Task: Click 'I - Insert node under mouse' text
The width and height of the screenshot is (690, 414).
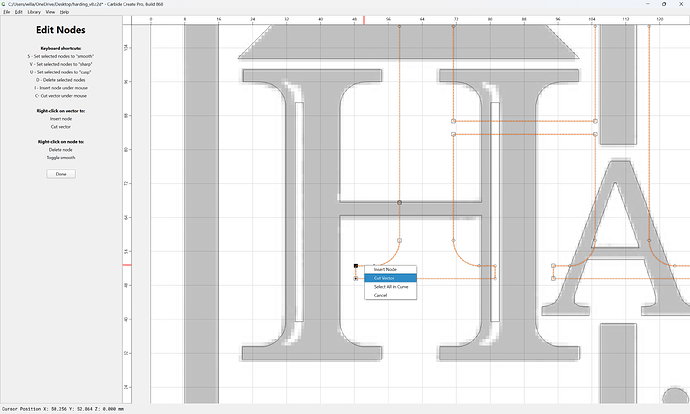Action: coord(61,88)
